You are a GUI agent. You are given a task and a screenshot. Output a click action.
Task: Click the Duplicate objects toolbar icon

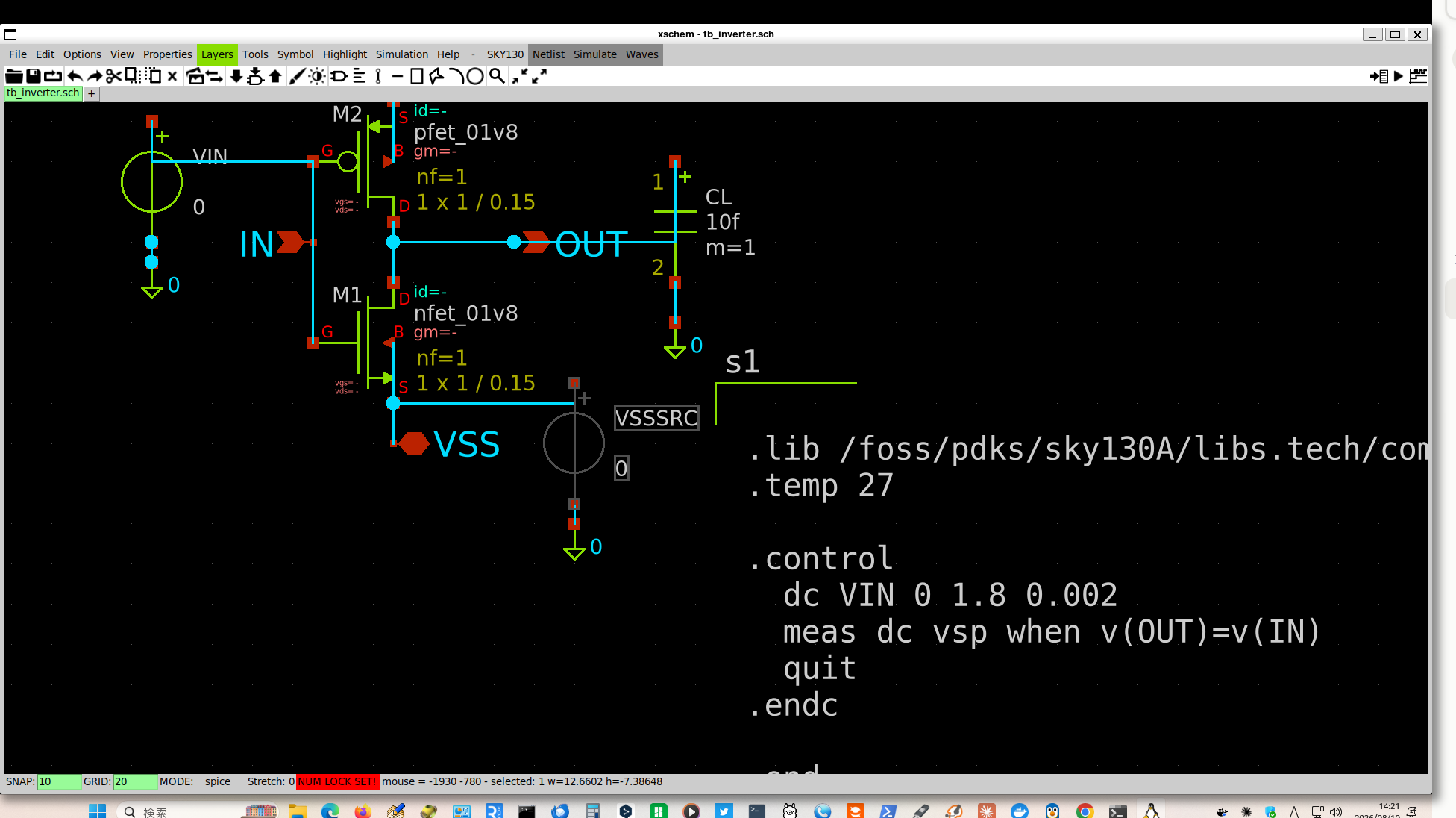pos(195,76)
